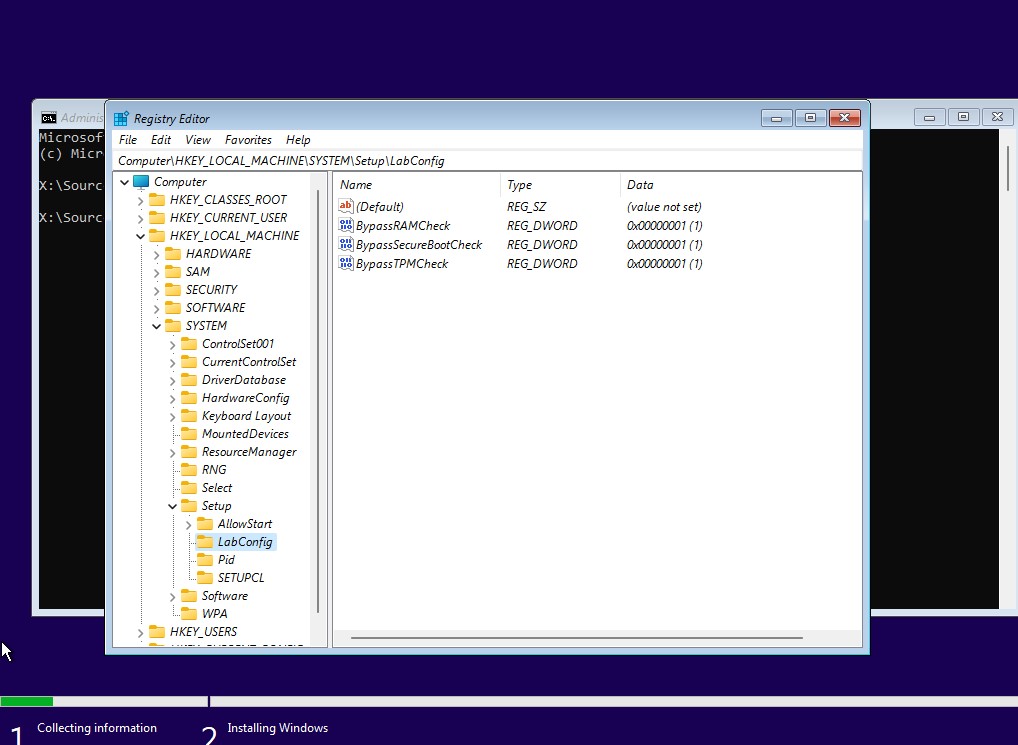Expand the CurrentControlSet key
Viewport: 1018px width, 745px height.
tap(172, 363)
